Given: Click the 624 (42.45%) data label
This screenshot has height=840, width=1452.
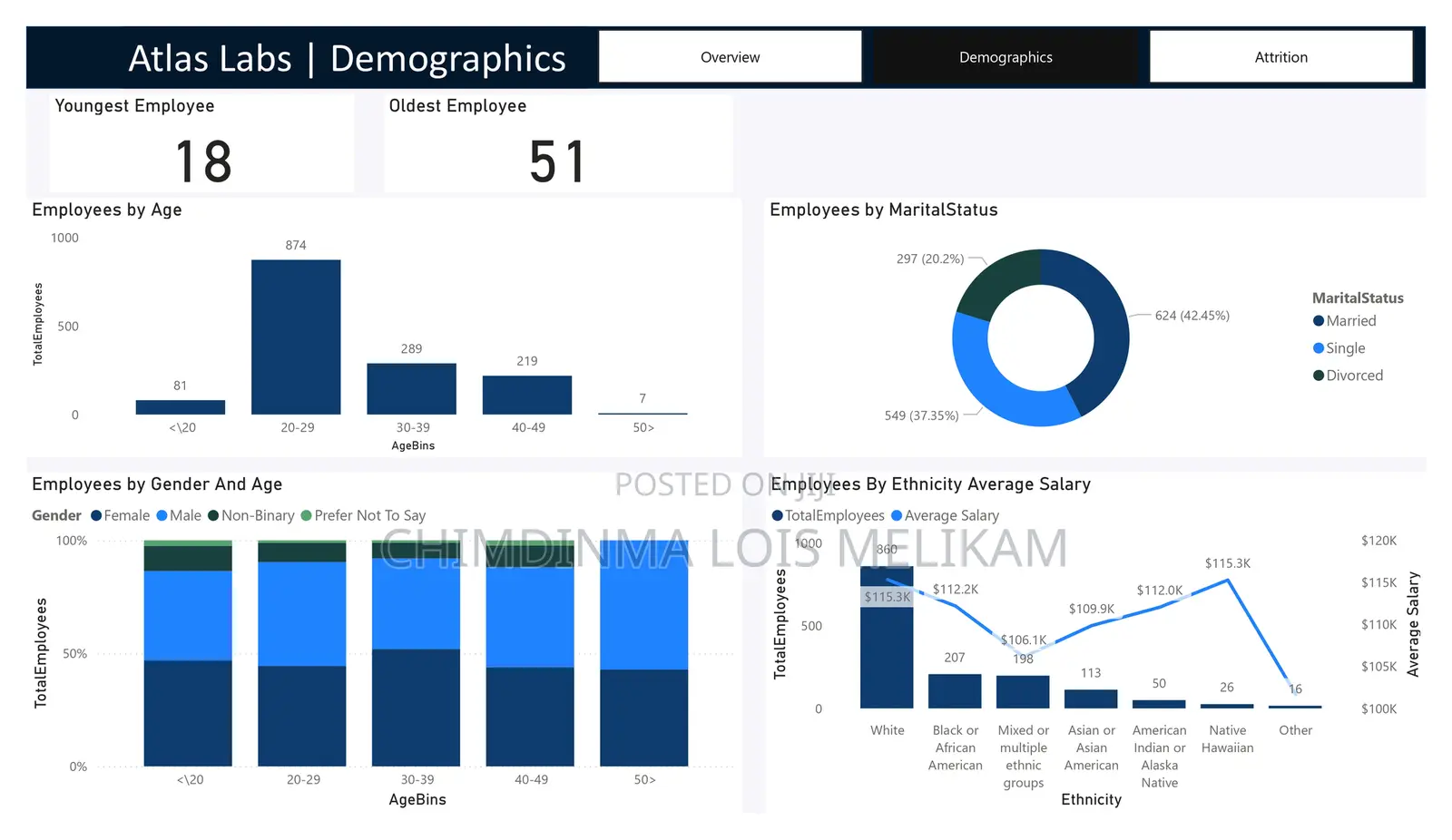Looking at the screenshot, I should [x=1192, y=316].
